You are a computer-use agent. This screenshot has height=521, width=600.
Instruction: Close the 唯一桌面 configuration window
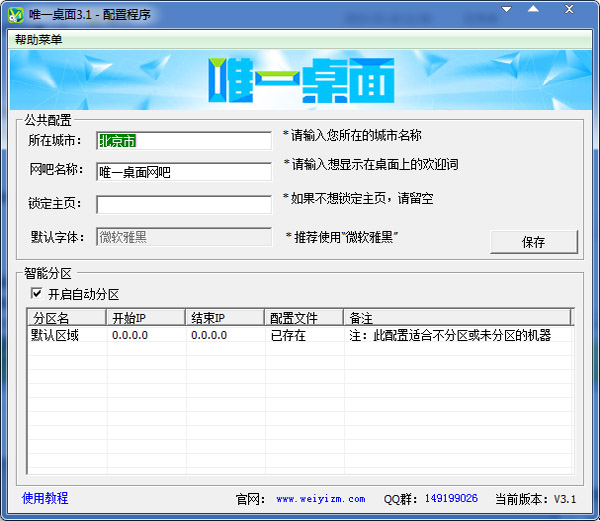pyautogui.click(x=567, y=11)
